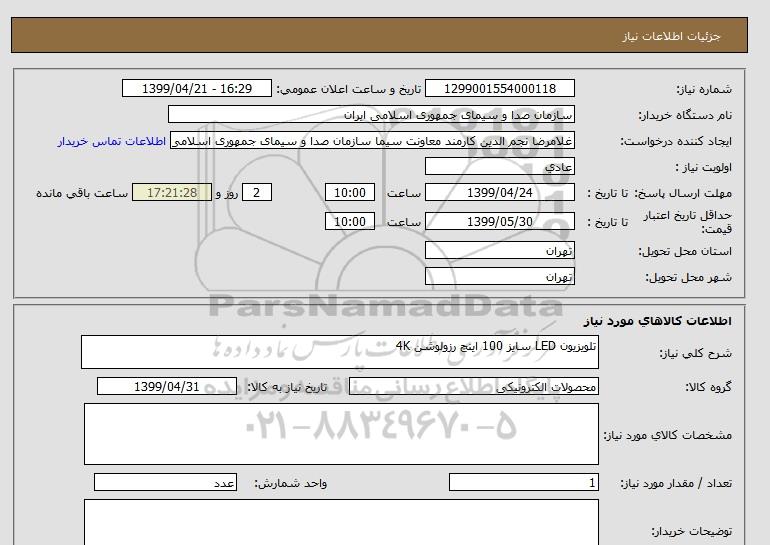Click the نام دستگاه خریدار field
The image size is (770, 545).
pyautogui.click(x=371, y=115)
